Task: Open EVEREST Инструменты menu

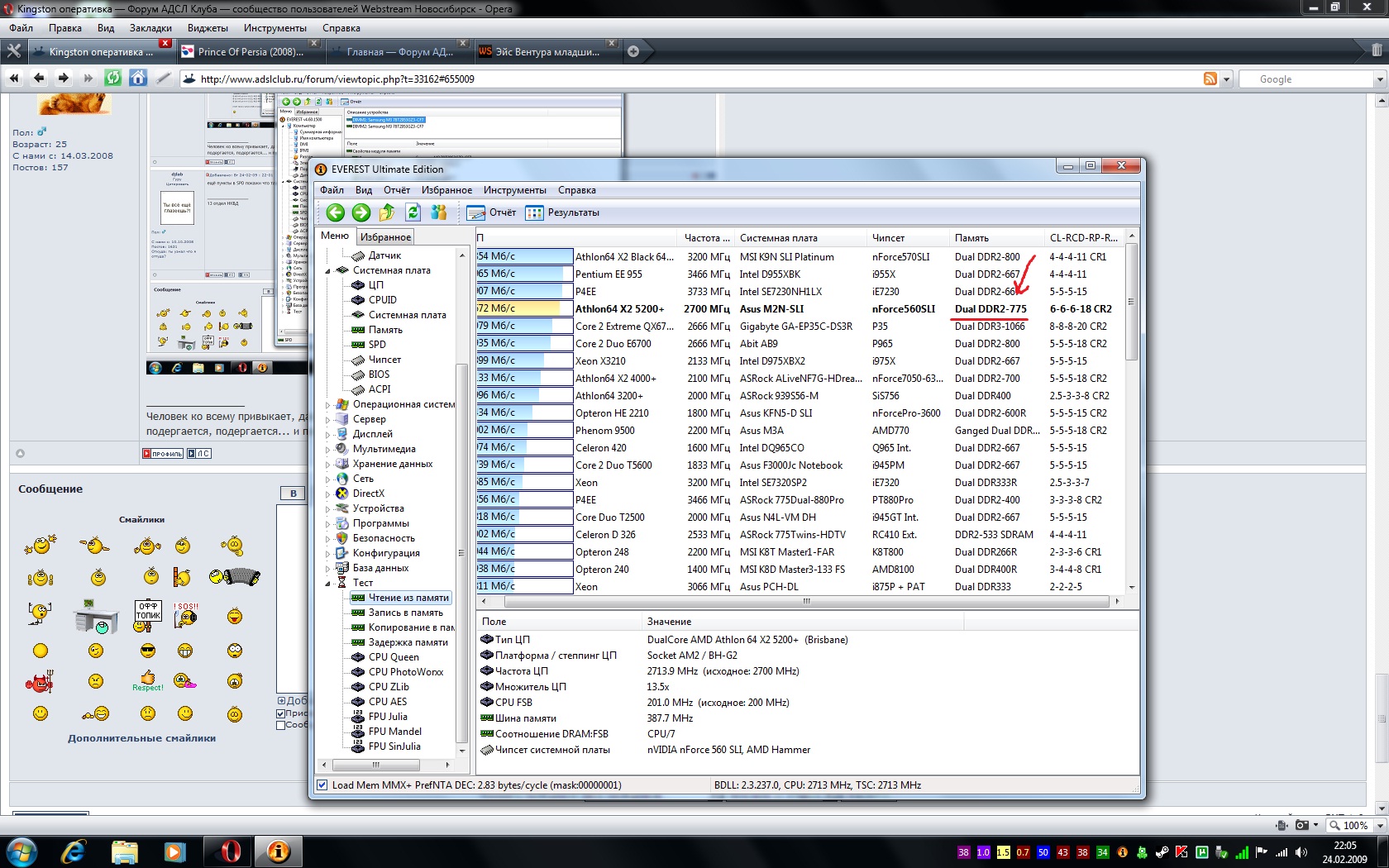Action: coord(514,190)
